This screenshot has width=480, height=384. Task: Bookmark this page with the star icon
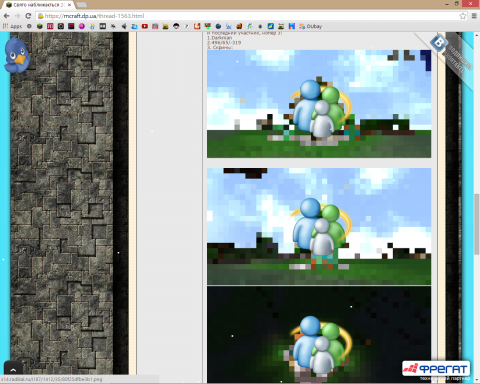pyautogui.click(x=463, y=16)
